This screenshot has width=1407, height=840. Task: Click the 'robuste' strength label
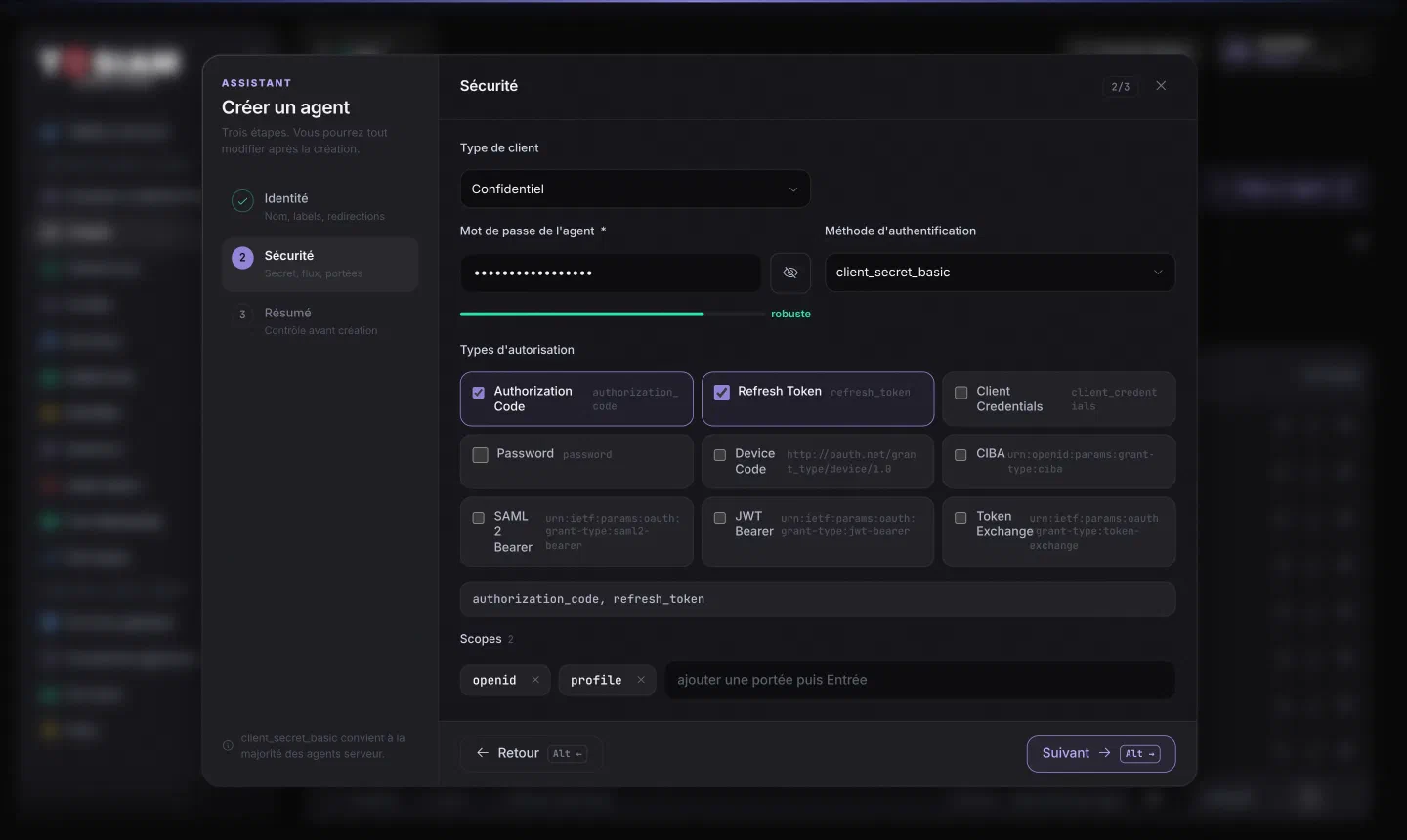point(790,315)
